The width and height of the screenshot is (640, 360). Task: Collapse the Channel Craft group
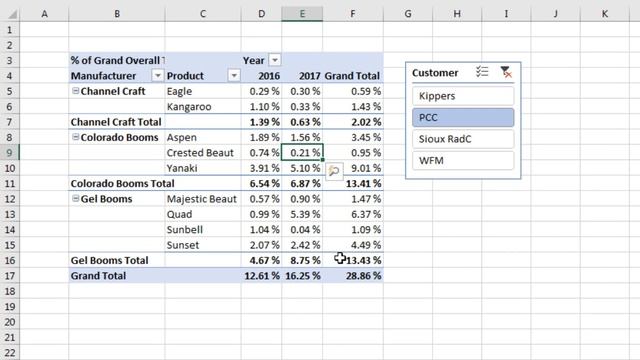[x=76, y=91]
